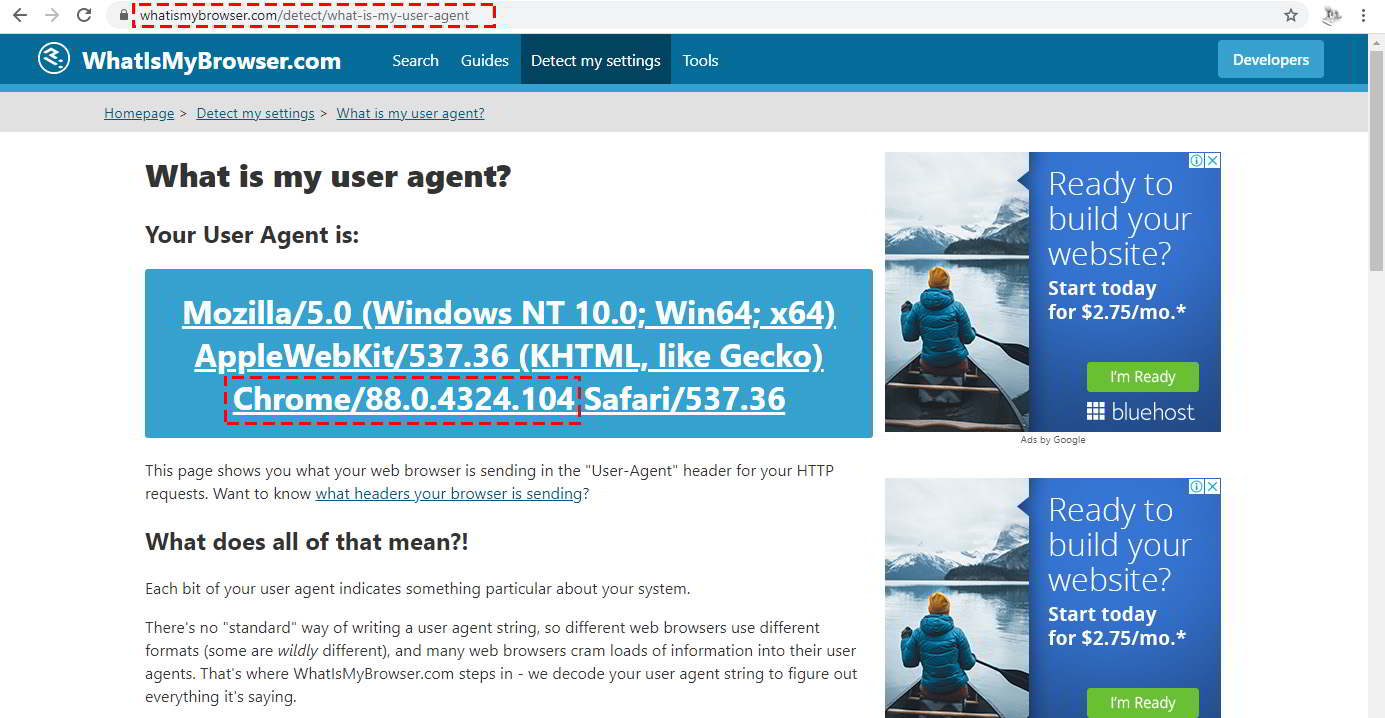Click the canoe photo in top ad
1385x718 pixels.
tap(956, 292)
